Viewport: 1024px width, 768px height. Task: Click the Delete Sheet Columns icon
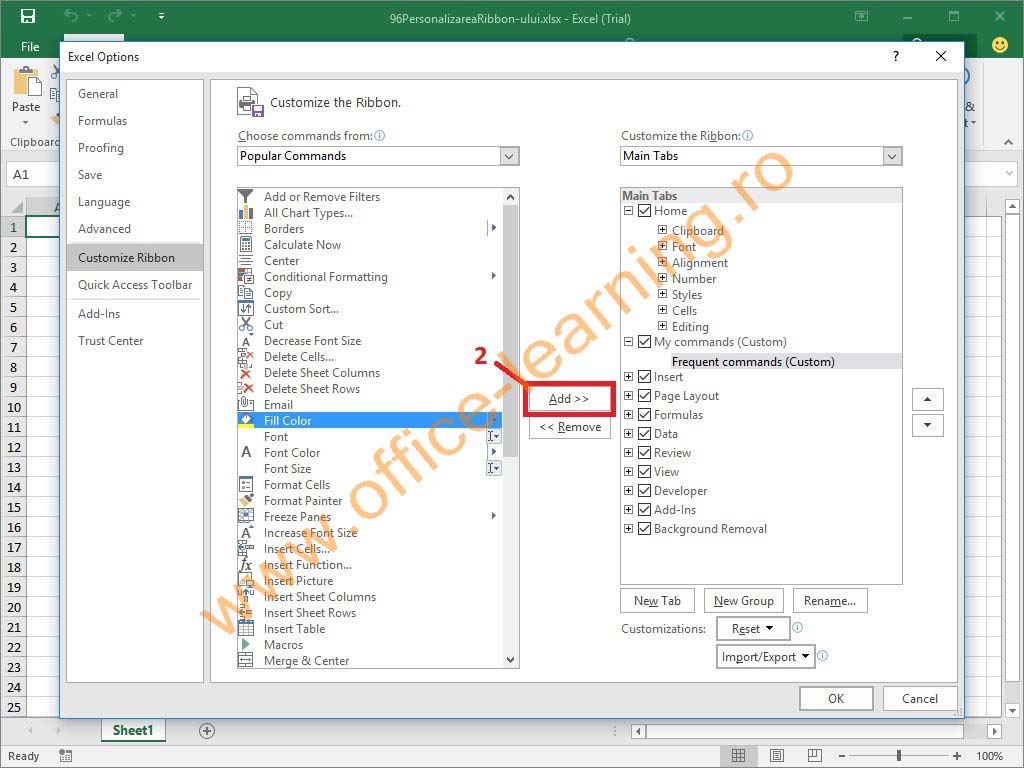click(x=246, y=373)
